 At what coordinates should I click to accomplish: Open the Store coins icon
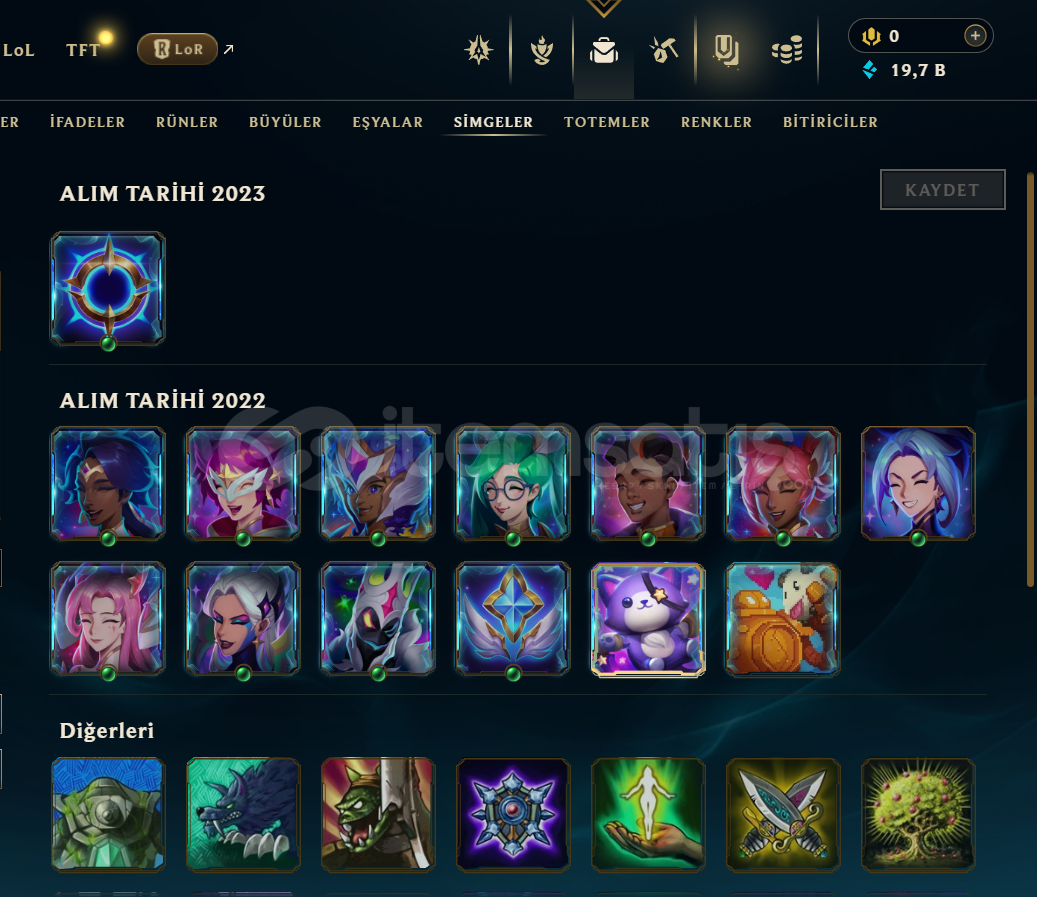787,50
